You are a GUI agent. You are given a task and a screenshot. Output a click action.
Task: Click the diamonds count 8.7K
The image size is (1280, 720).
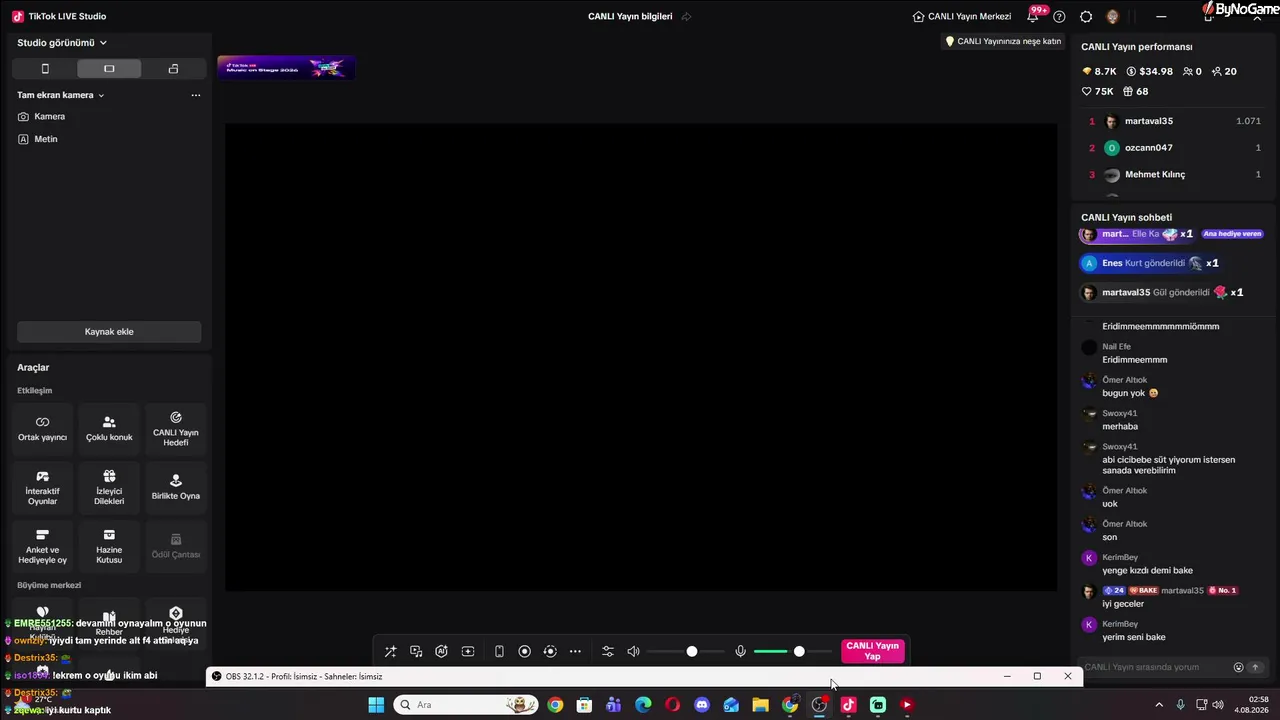pos(1099,72)
